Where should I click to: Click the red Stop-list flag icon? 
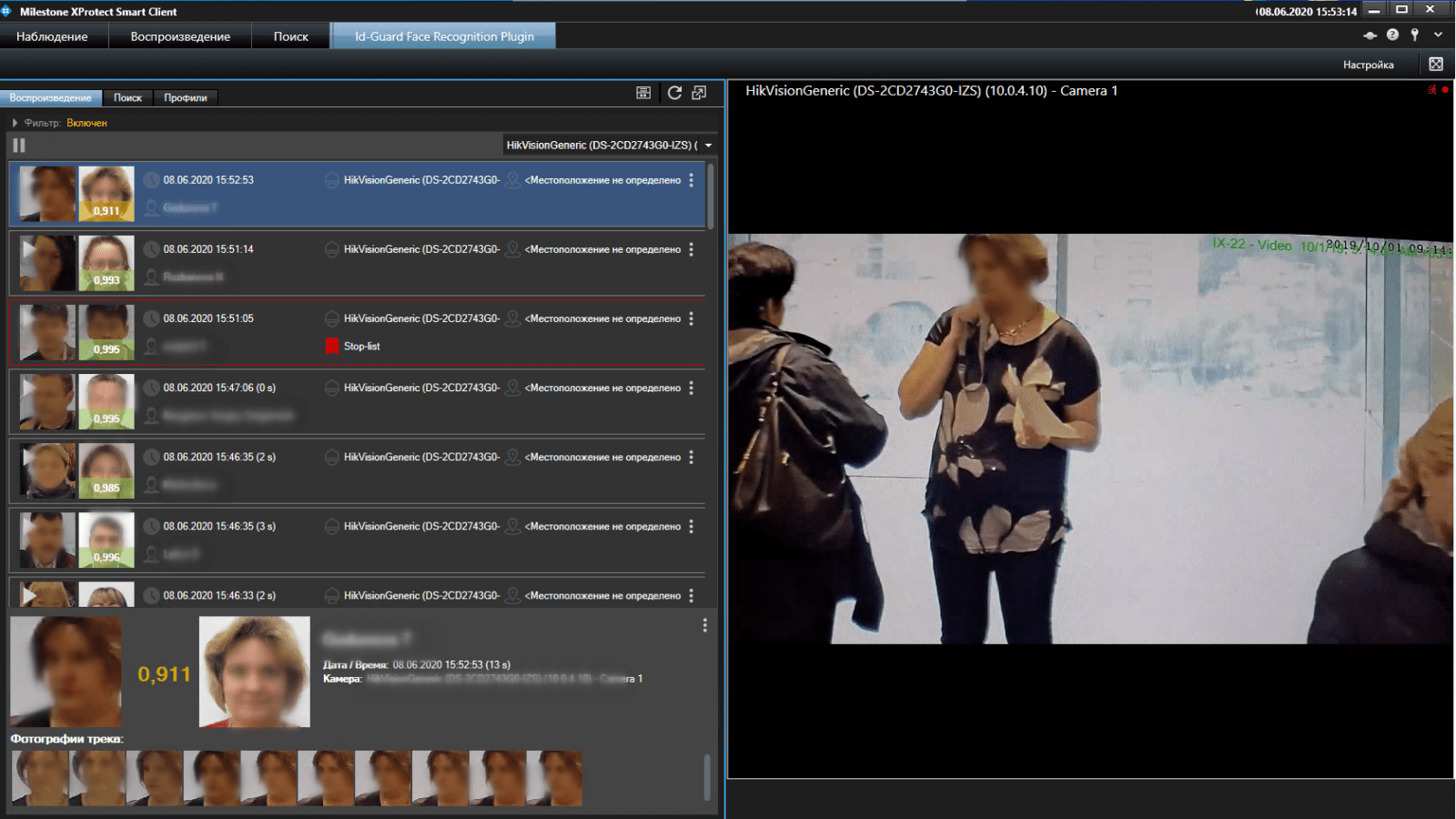pos(332,347)
